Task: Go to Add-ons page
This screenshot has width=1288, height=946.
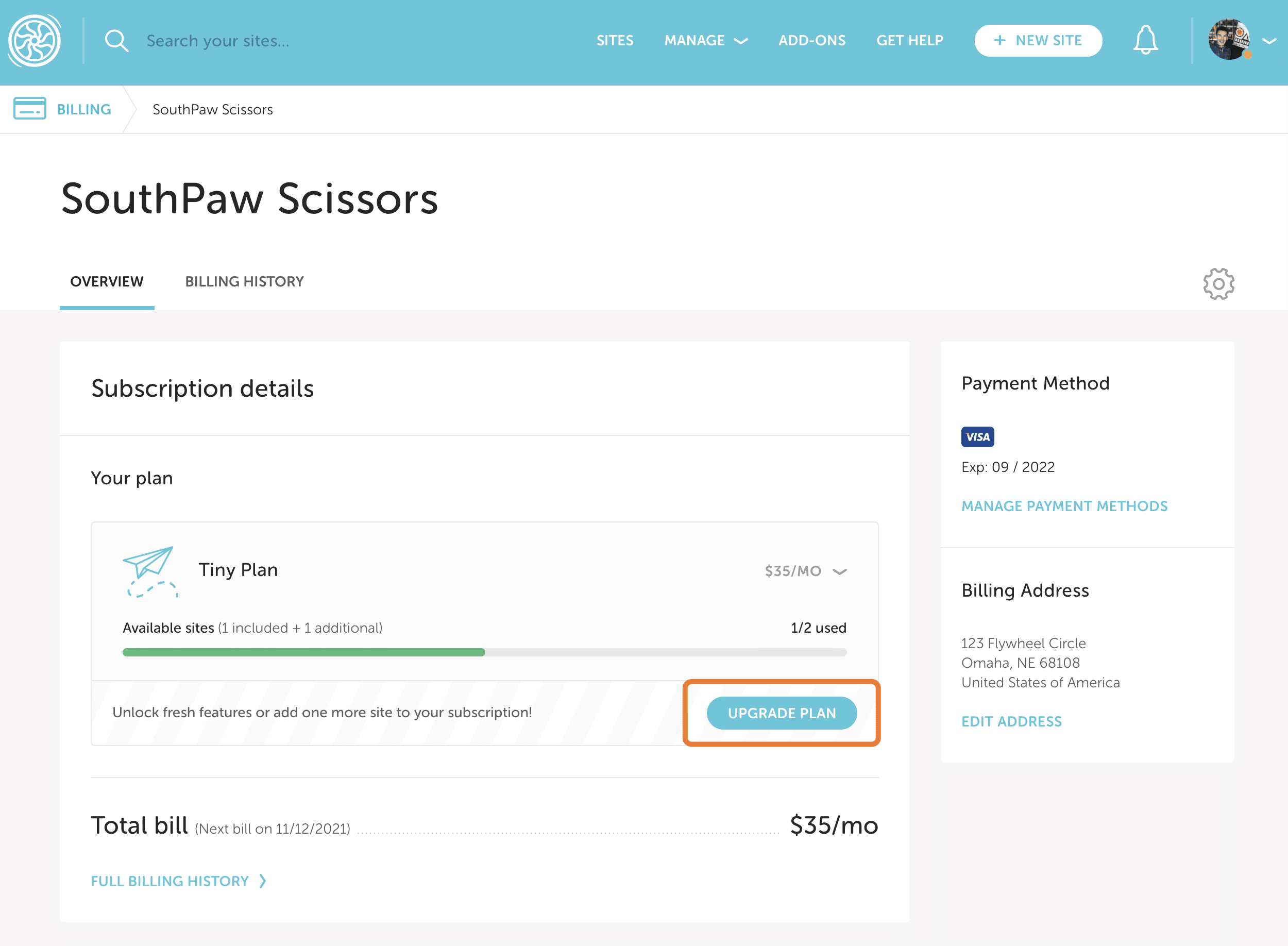Action: 812,41
